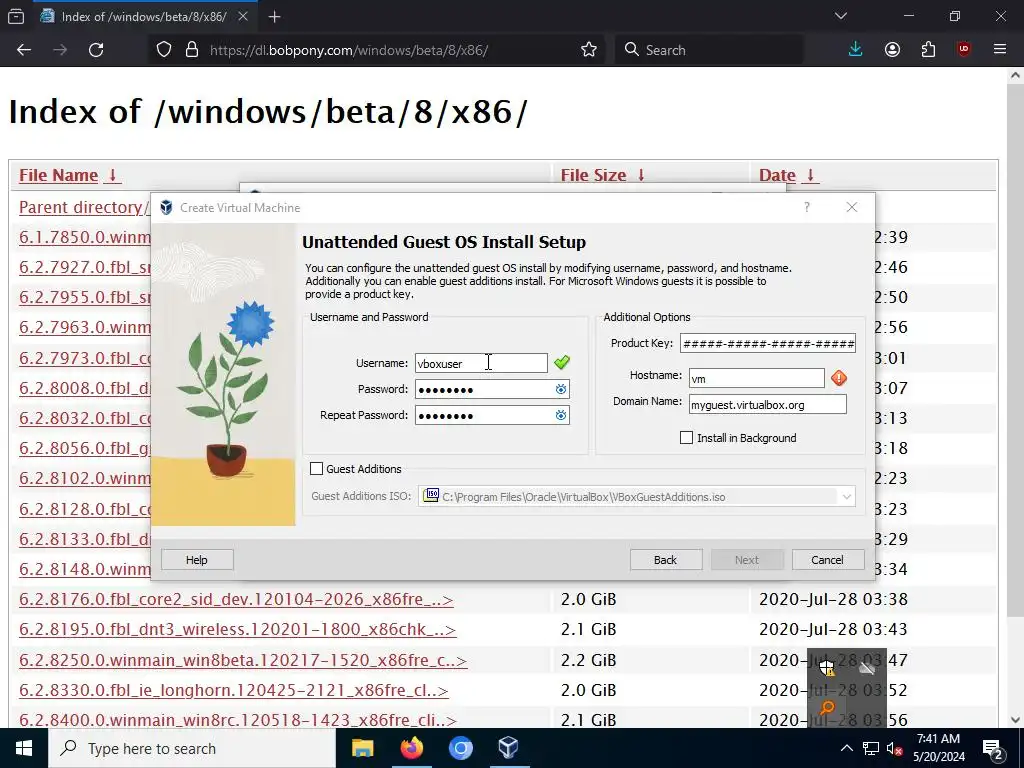Open File Explorer from the taskbar
This screenshot has height=768, width=1024.
pos(362,748)
